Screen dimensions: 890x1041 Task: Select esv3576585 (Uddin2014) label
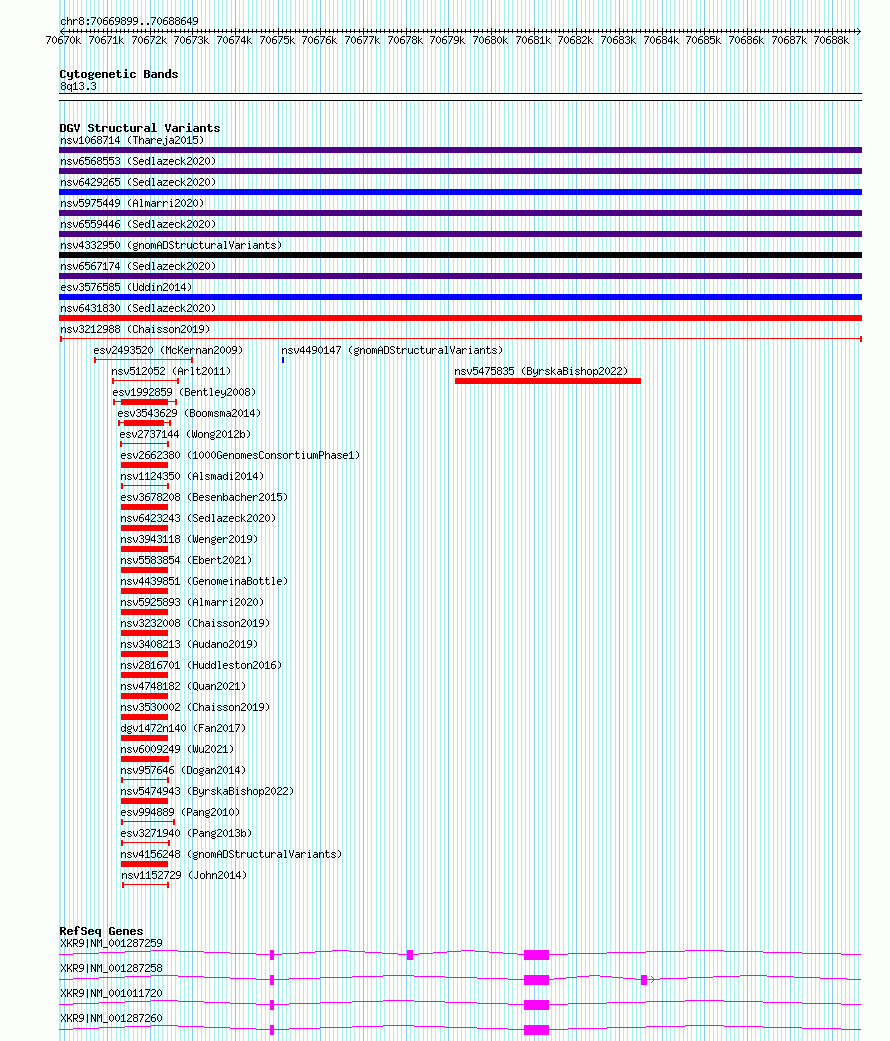126,287
